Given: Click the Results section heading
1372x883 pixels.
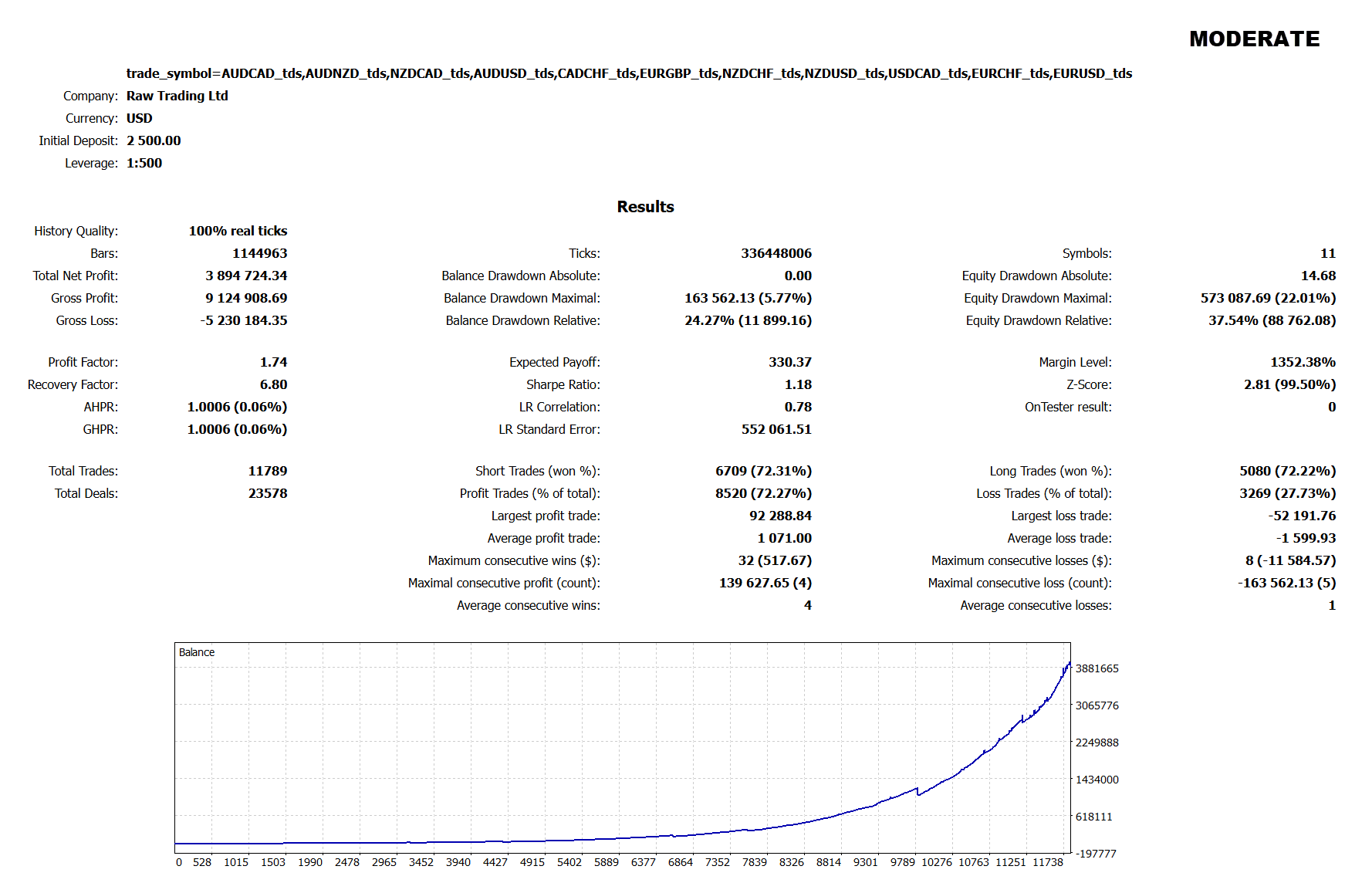Looking at the screenshot, I should (645, 207).
